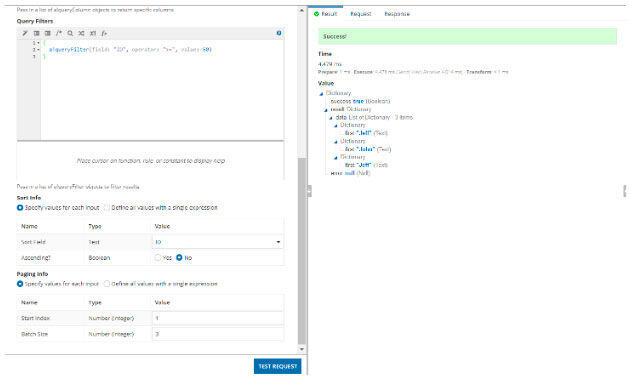Click the a!queryFilter expression in the editor

[x=130, y=50]
